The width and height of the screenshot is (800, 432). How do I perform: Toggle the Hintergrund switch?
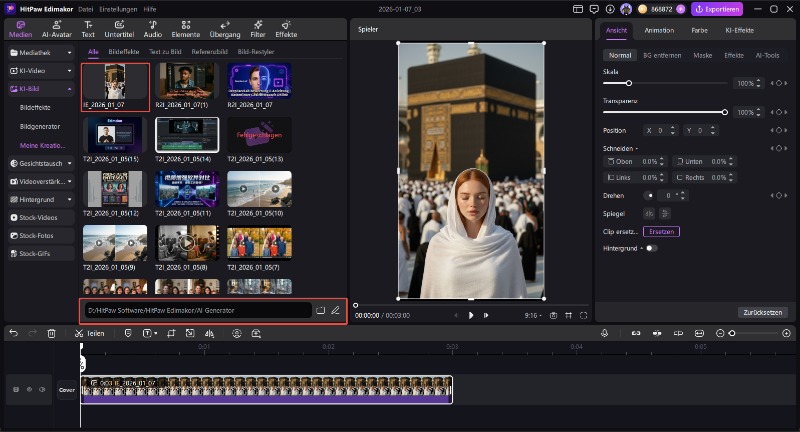pos(652,247)
